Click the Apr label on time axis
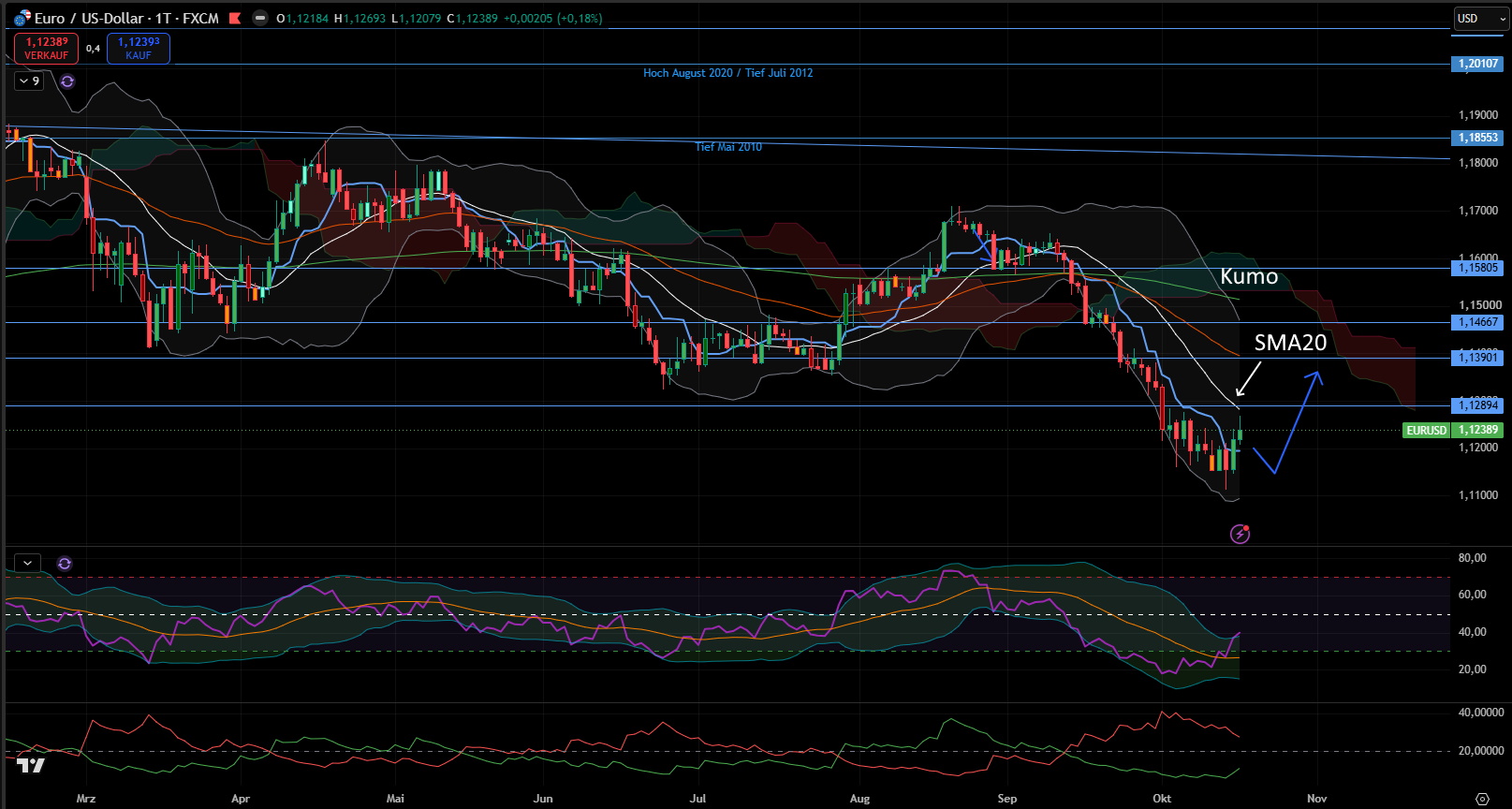Screen dimensions: 1512x809 (241, 799)
